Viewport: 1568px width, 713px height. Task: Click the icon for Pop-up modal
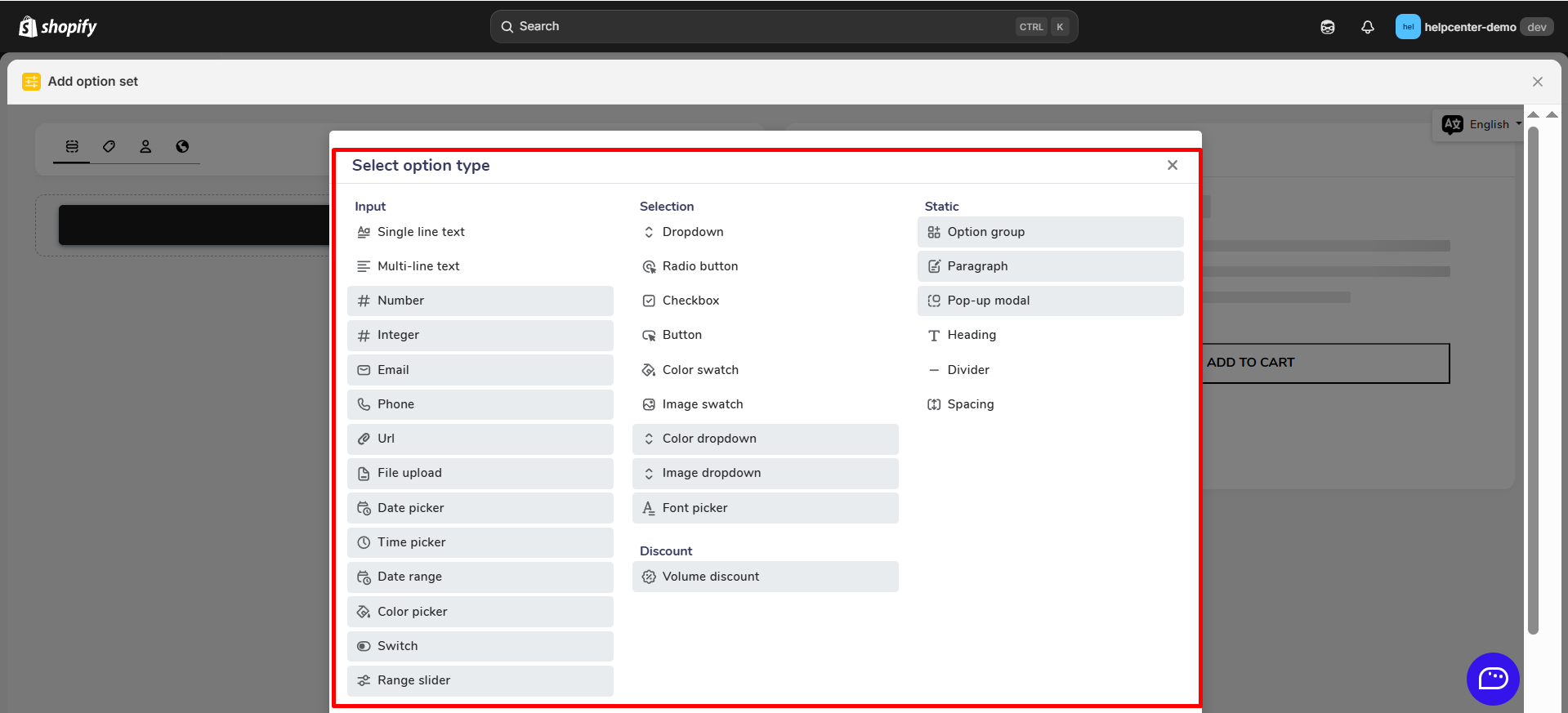click(x=934, y=301)
